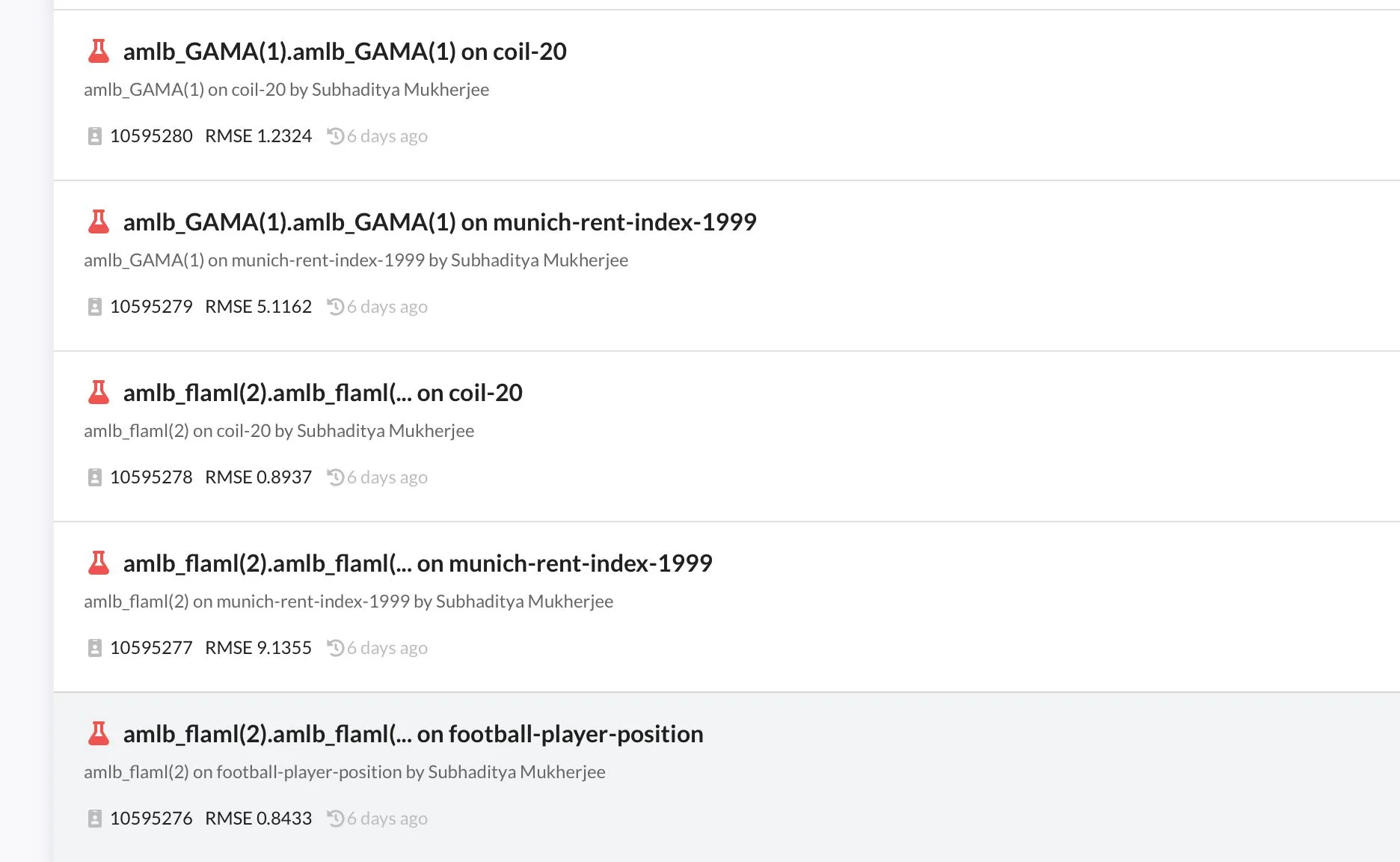The width and height of the screenshot is (1400, 862).
Task: Click the RMSE 9.1355 value
Action: [x=258, y=648]
